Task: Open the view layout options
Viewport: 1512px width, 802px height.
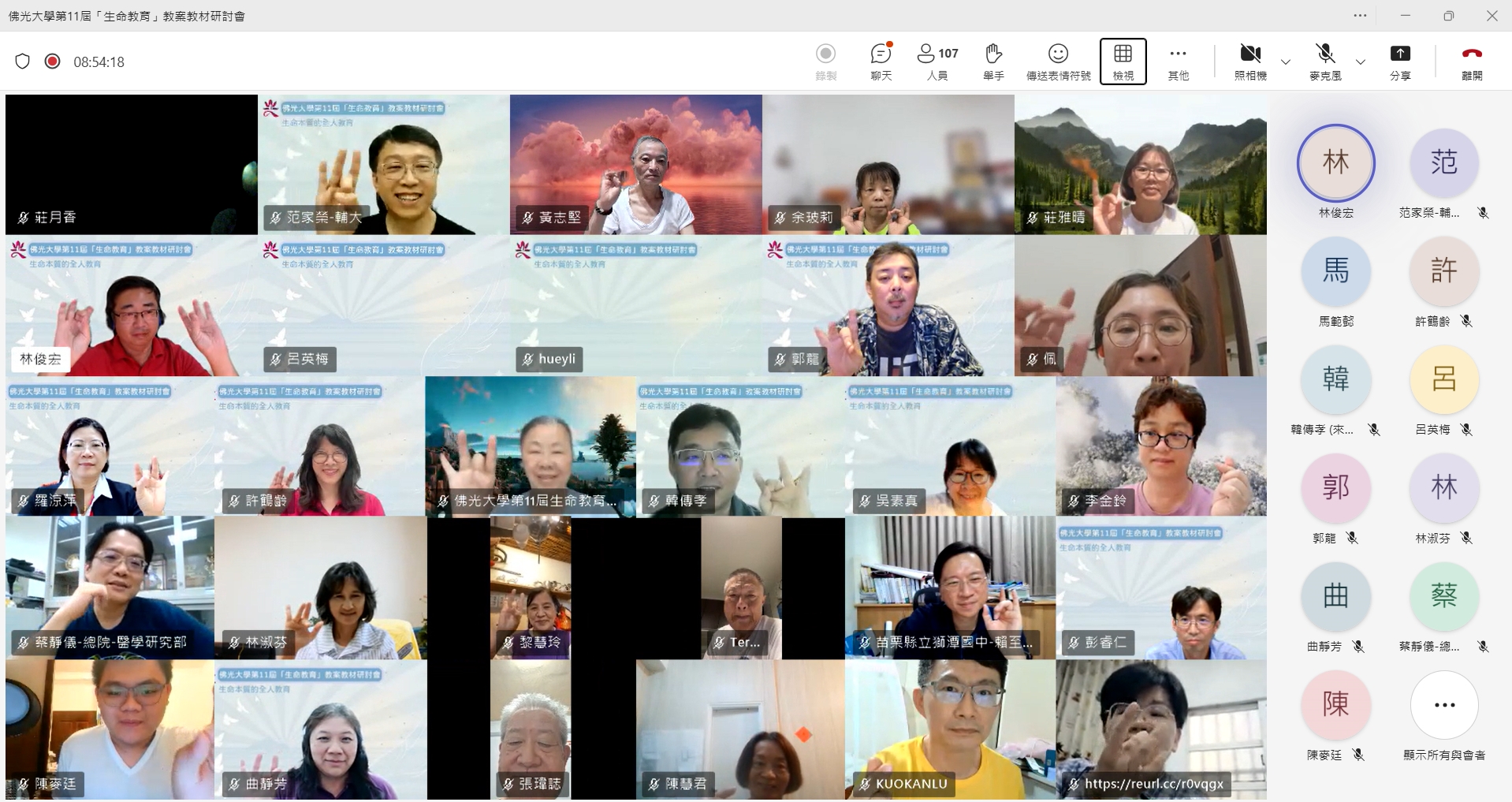Action: pos(1123,62)
